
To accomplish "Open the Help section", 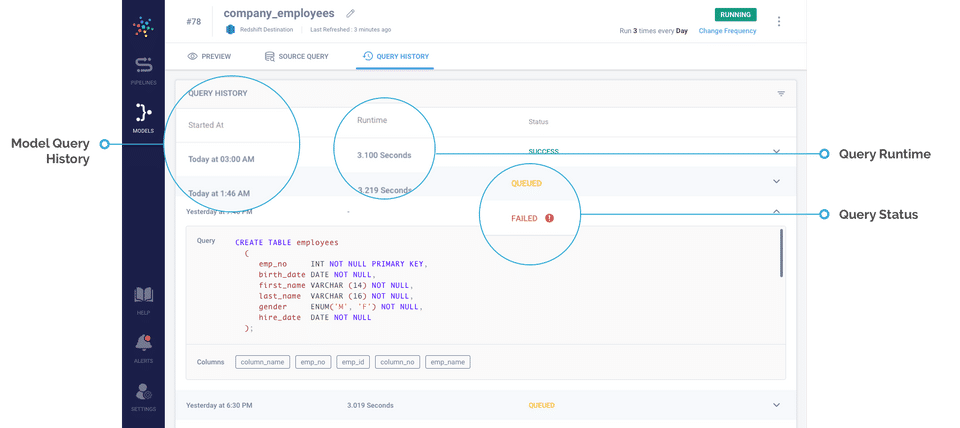I will point(143,301).
